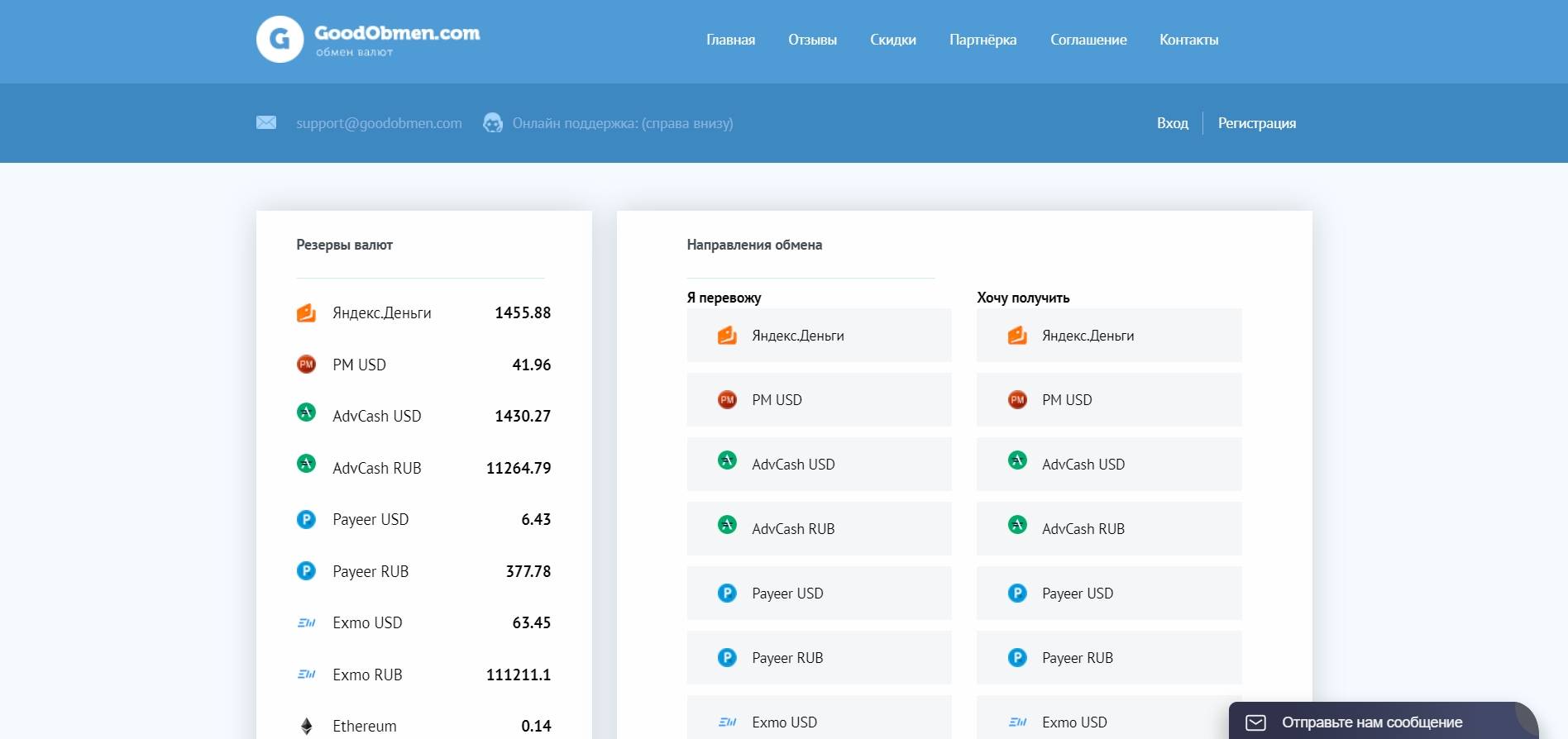1568x739 pixels.
Task: Click Exmo USD icon in reserves list
Action: (306, 622)
